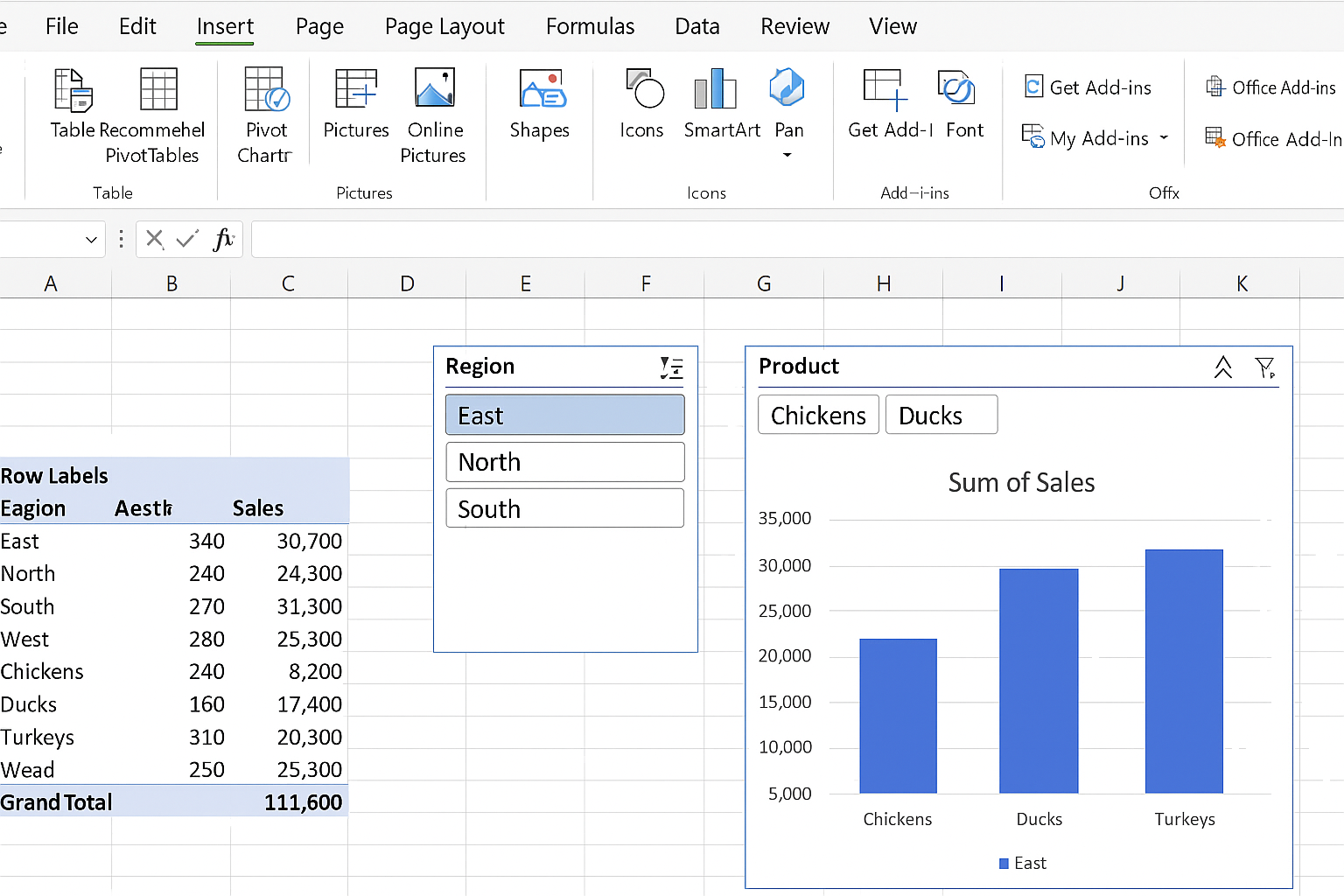Click the Grand Total label
This screenshot has width=1344, height=896.
click(56, 802)
